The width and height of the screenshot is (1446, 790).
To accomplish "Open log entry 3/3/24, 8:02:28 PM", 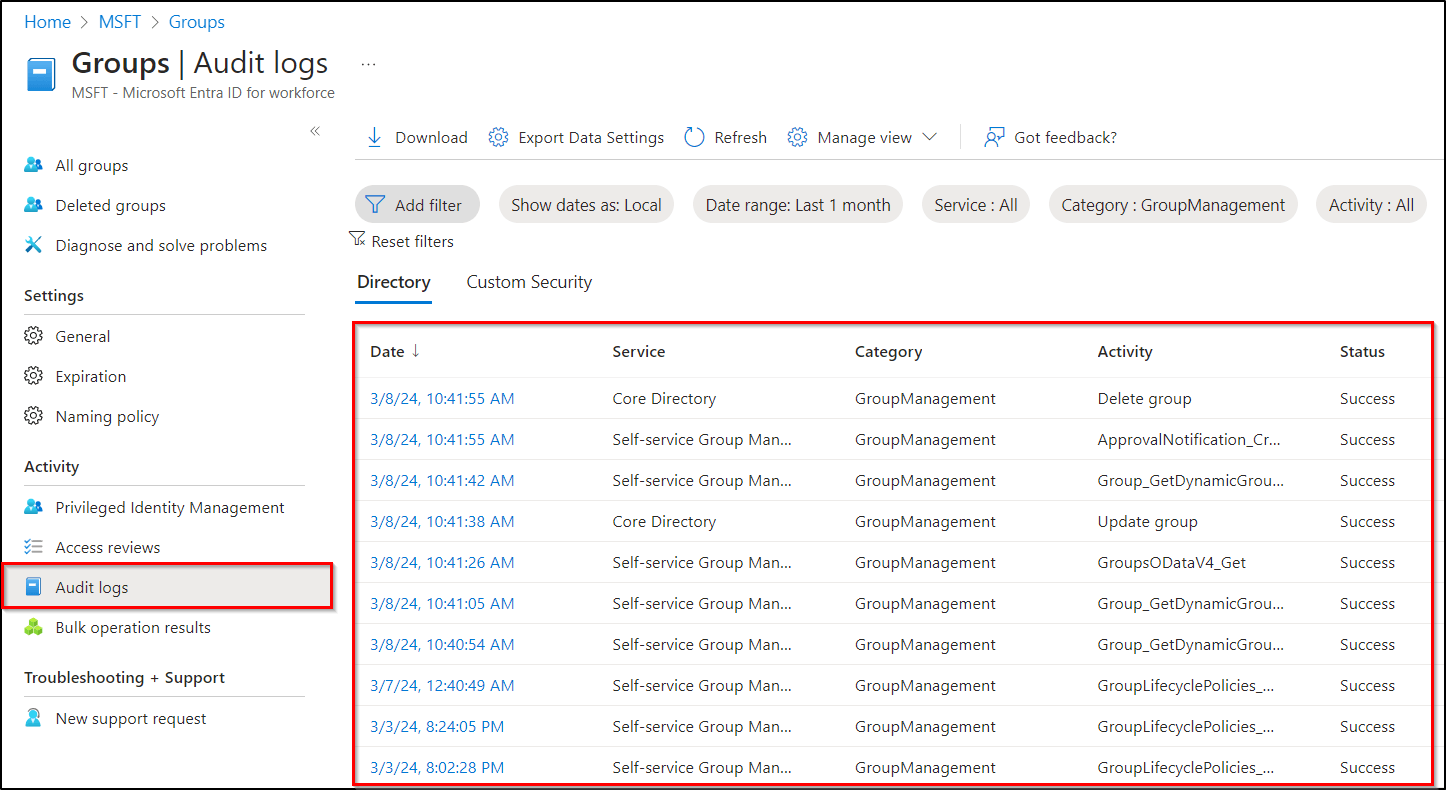I will click(x=437, y=767).
